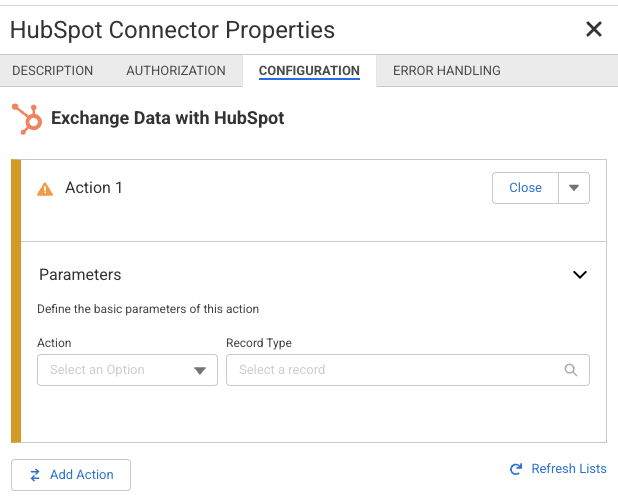Open the Action 'Select an Option' dropdown
This screenshot has height=500, width=618.
pyautogui.click(x=127, y=370)
